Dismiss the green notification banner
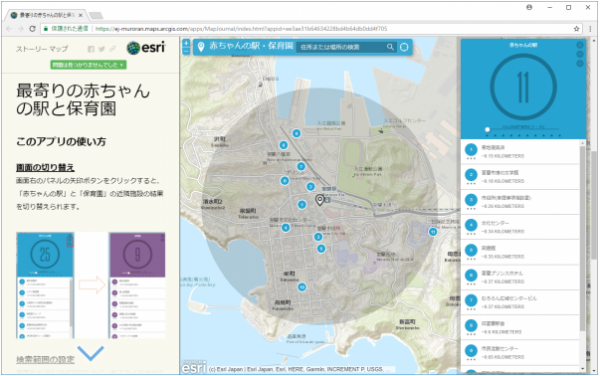Image resolution: width=600 pixels, height=376 pixels. click(x=121, y=65)
